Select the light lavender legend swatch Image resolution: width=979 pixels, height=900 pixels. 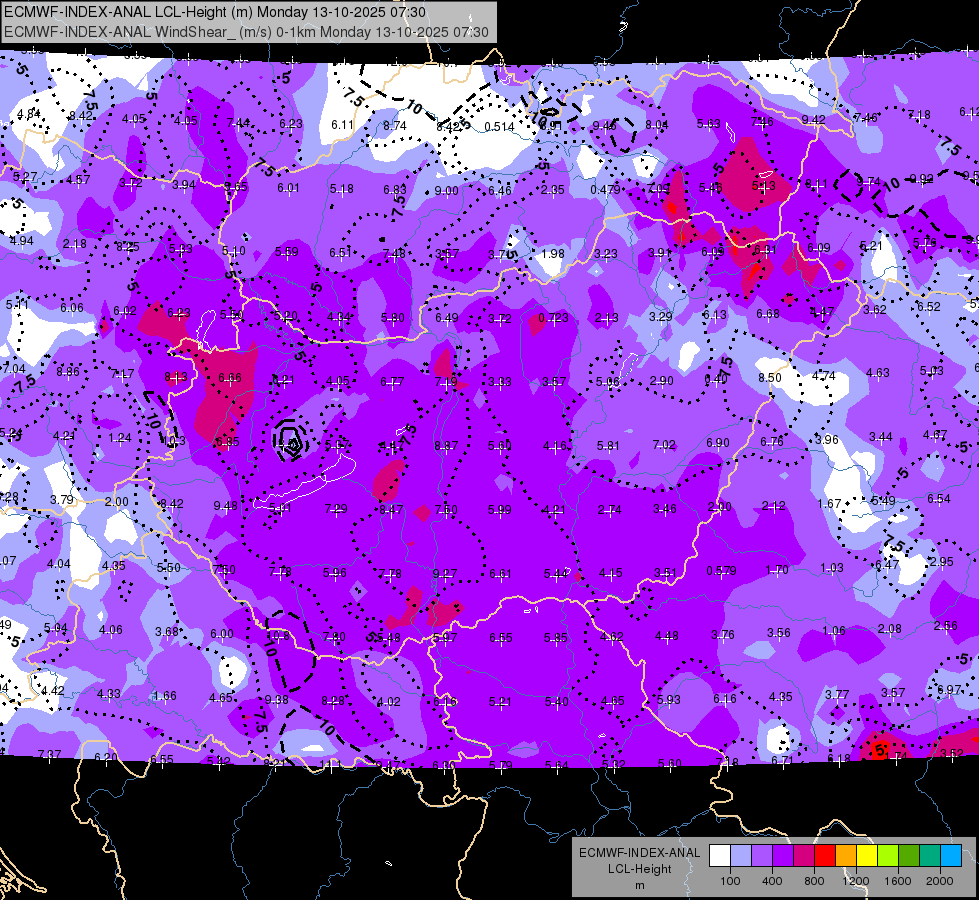[x=740, y=856]
